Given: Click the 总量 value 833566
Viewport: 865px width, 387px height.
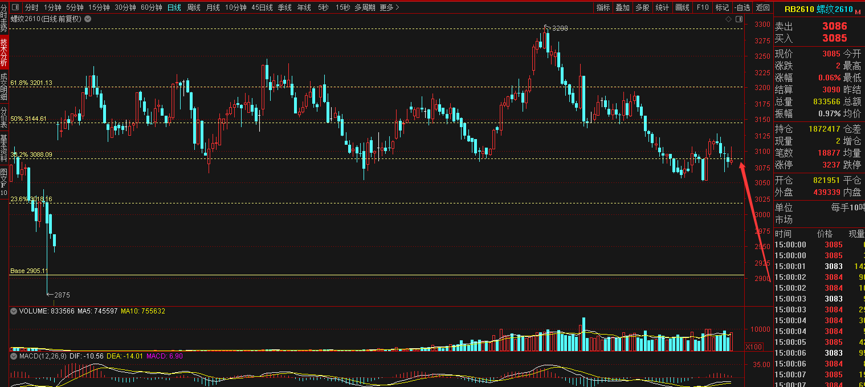Looking at the screenshot, I should click(x=826, y=101).
